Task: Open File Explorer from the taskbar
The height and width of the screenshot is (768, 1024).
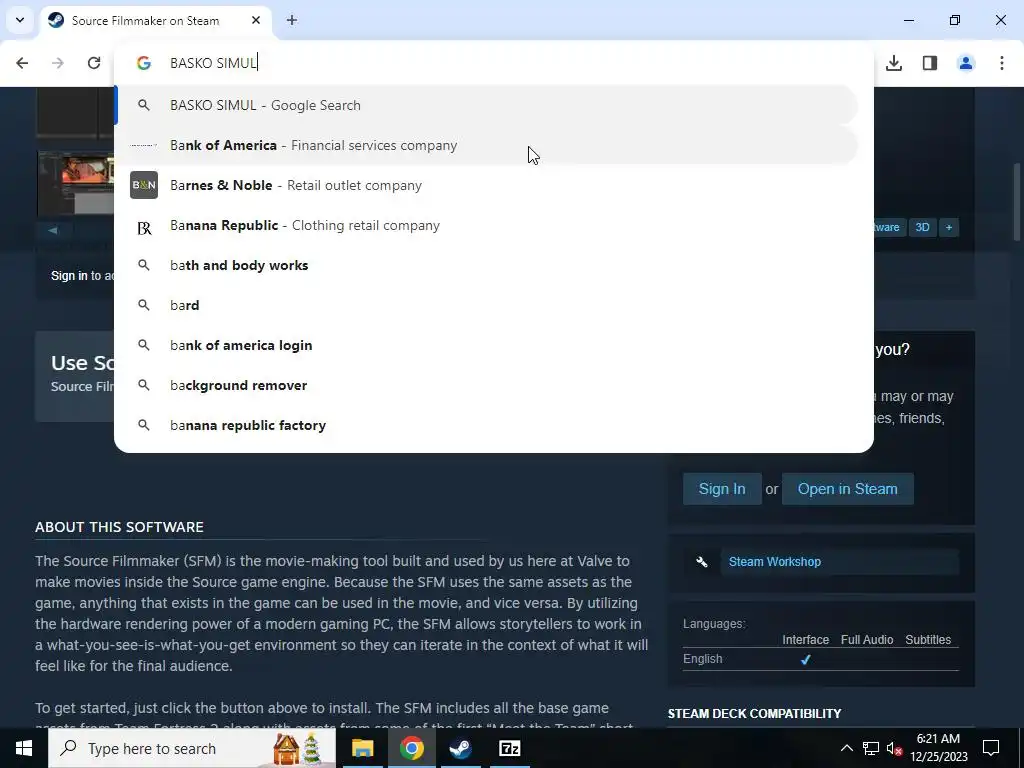Action: coord(362,748)
